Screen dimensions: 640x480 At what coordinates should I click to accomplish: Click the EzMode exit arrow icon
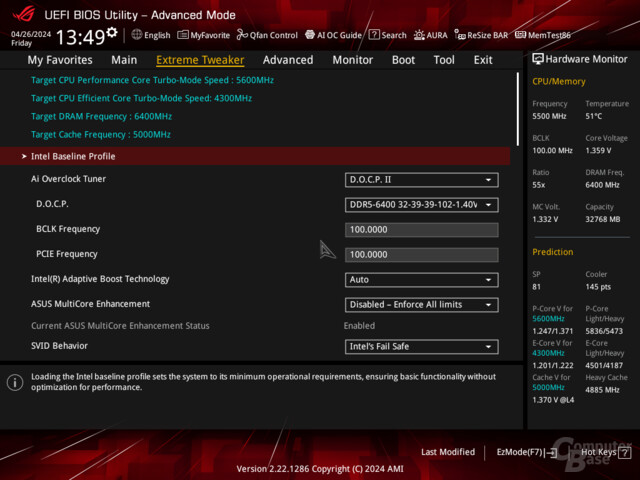551,452
